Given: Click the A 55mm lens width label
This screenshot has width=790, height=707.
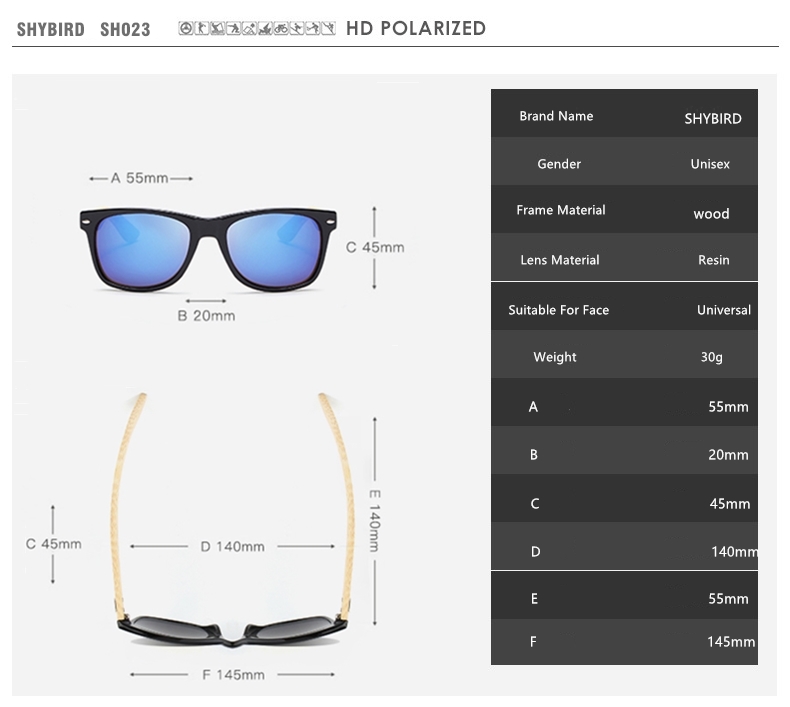Looking at the screenshot, I should 140,178.
